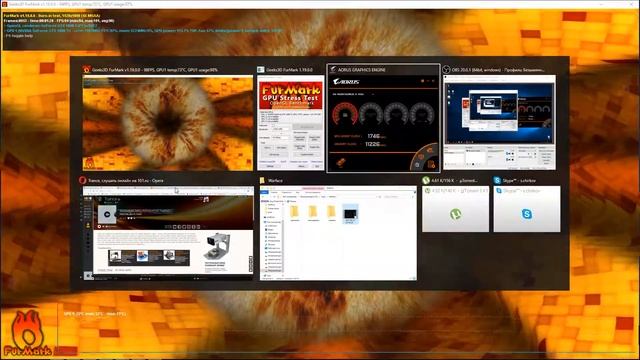Click the Opera window title ending '- Opera'
The height and width of the screenshot is (360, 640).
click(x=126, y=180)
